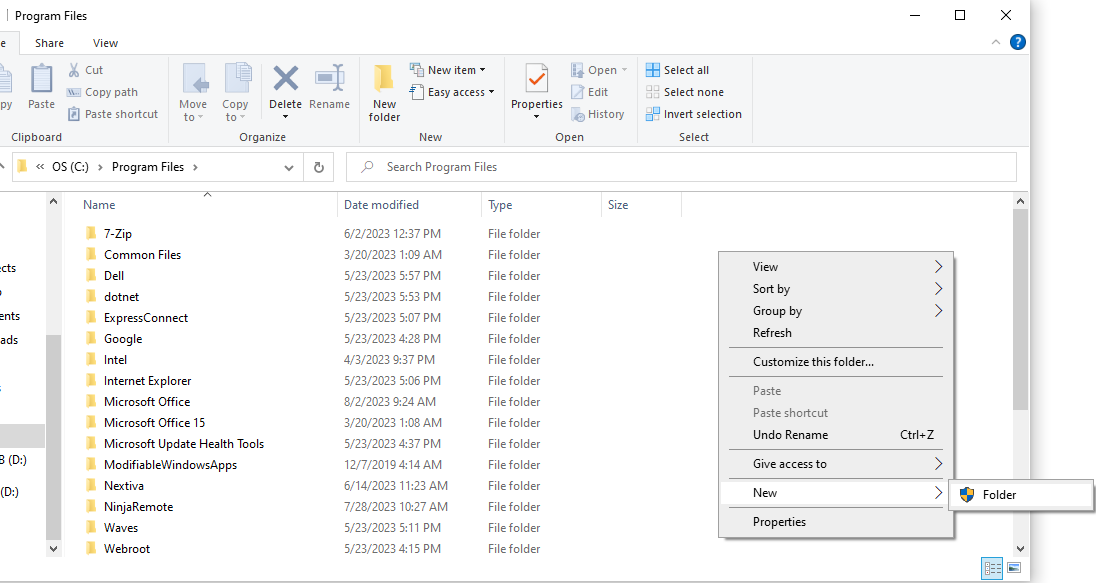Screen dimensions: 1096x583
Task: Switch to large thumbnails view icon
Action: [x=1014, y=568]
